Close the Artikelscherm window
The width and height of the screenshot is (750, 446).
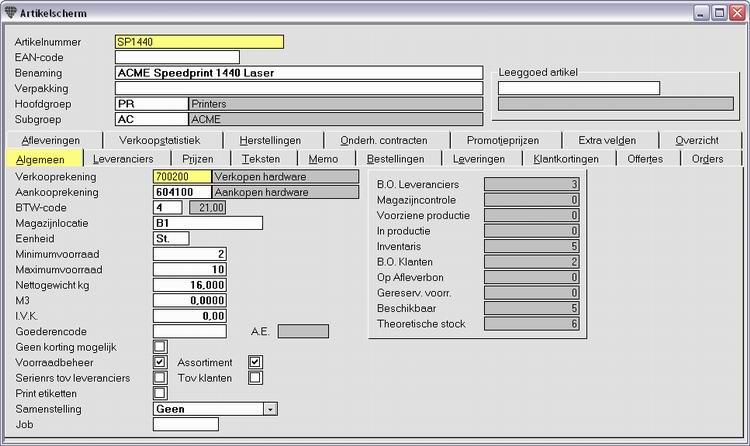tap(737, 12)
